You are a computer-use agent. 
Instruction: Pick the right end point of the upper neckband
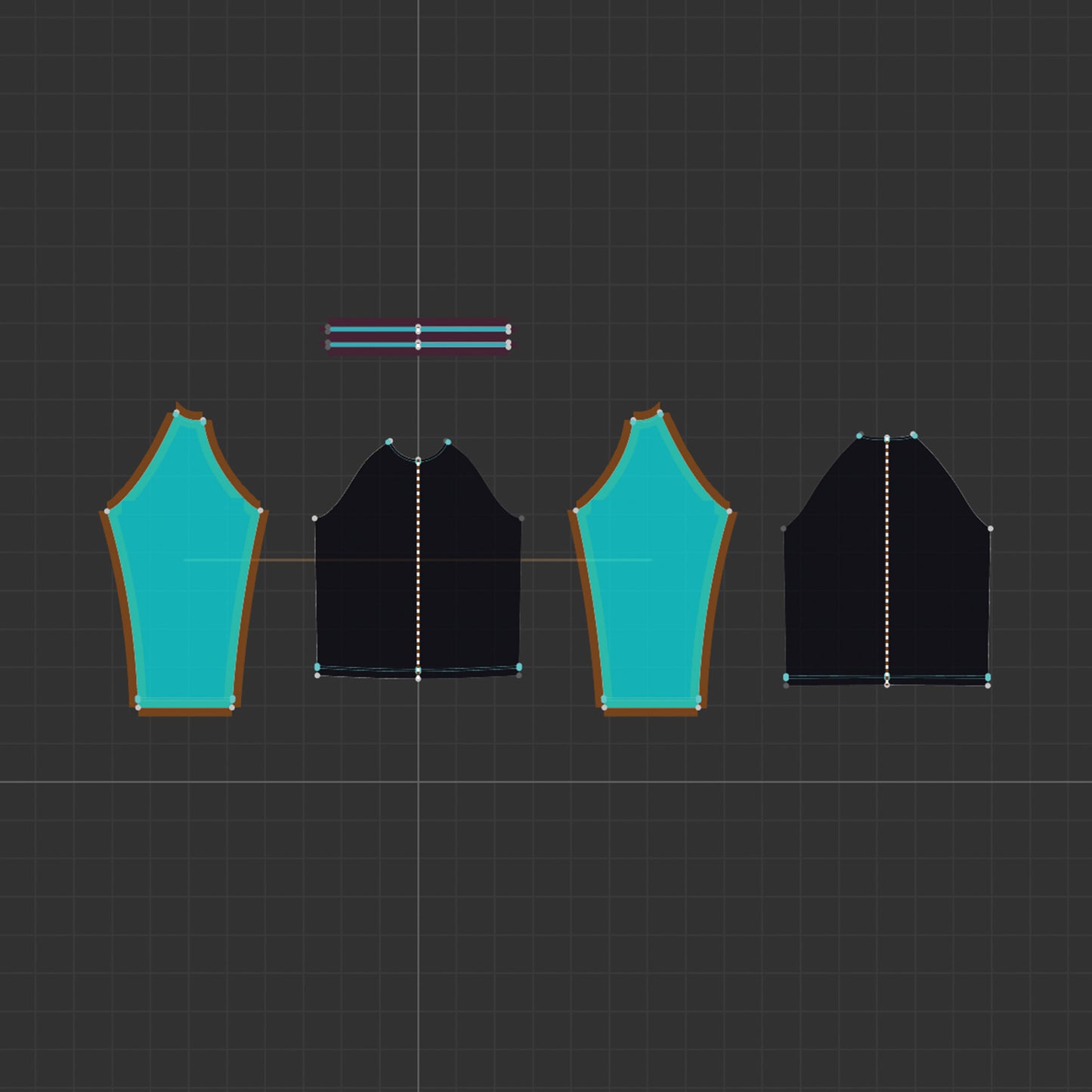[509, 329]
